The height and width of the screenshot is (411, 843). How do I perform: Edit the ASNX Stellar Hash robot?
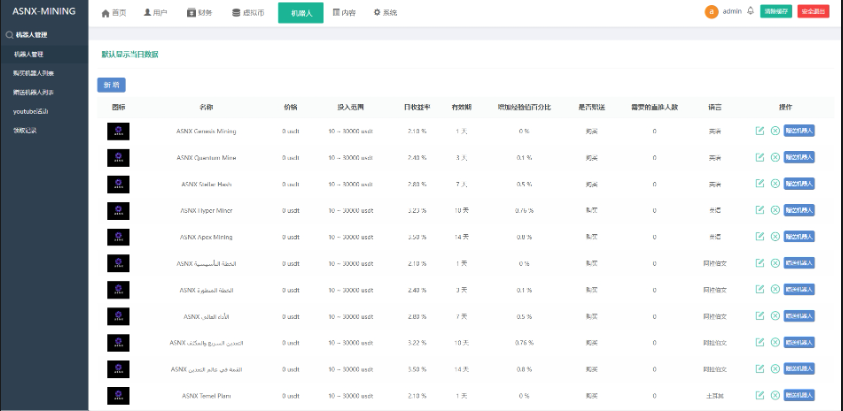click(x=760, y=183)
